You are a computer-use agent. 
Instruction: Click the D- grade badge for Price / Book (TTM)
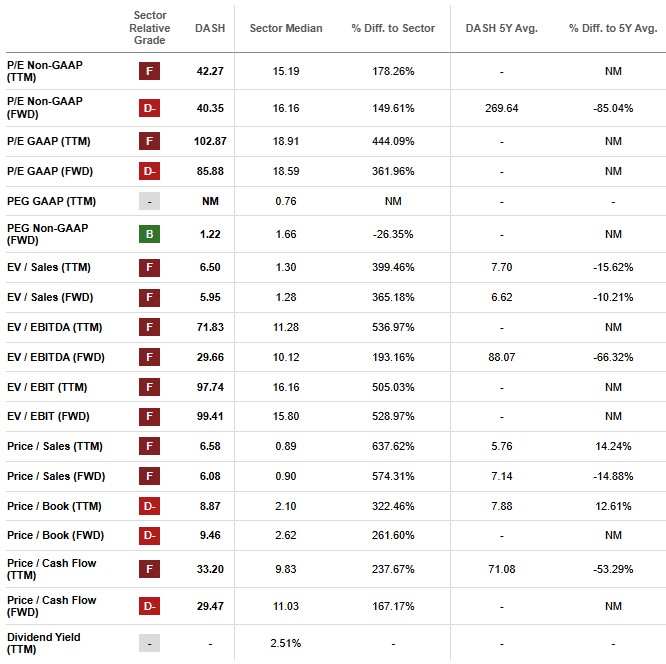tap(149, 506)
